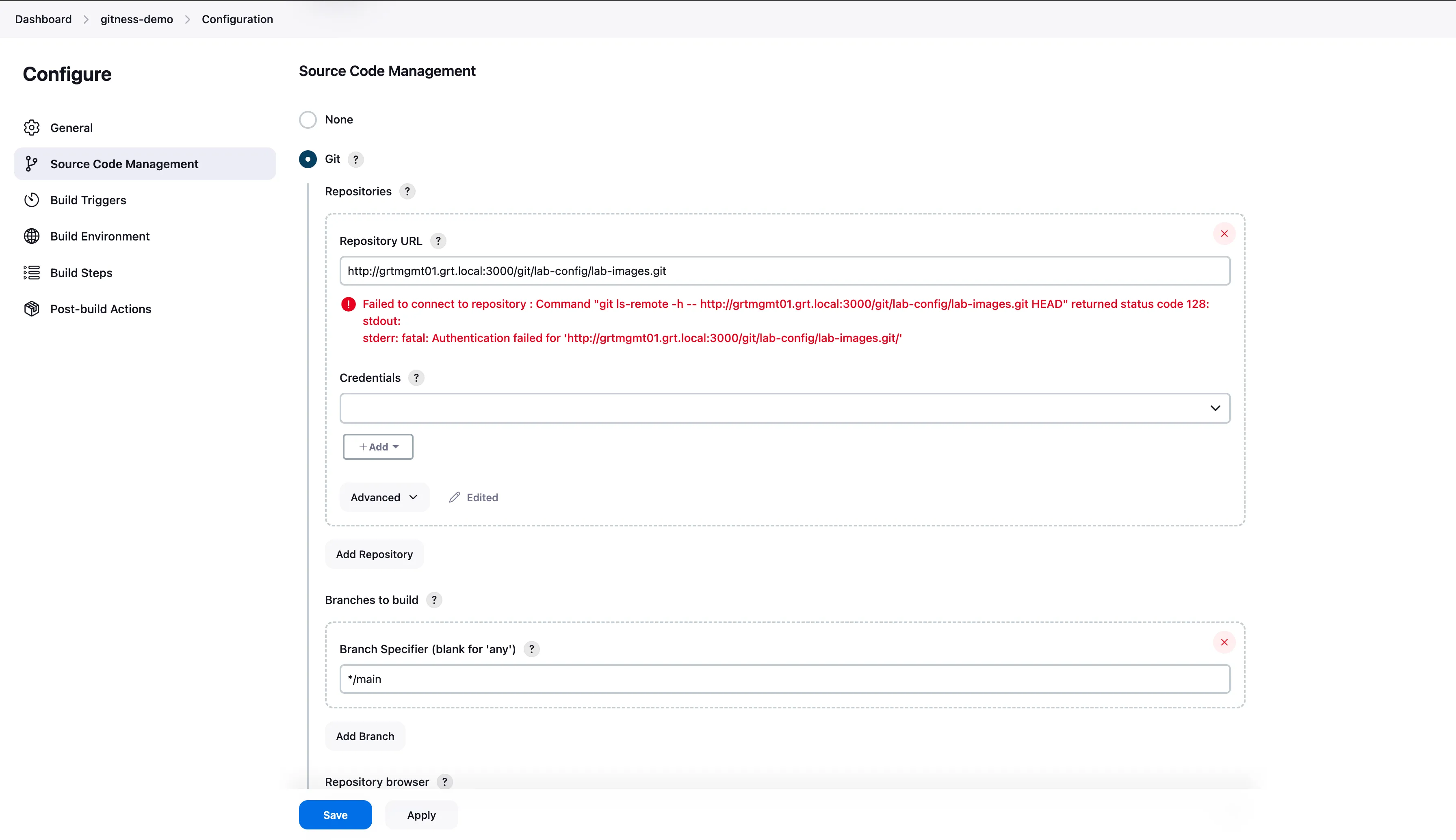The width and height of the screenshot is (1456, 840).
Task: Click the Build Steps list icon
Action: (32, 272)
